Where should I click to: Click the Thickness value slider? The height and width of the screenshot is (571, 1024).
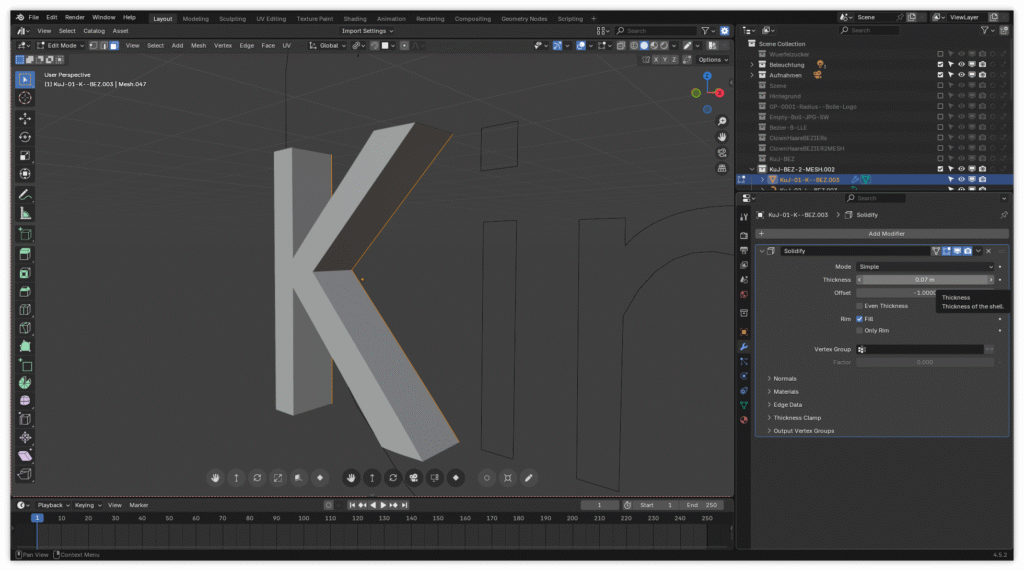pyautogui.click(x=924, y=280)
